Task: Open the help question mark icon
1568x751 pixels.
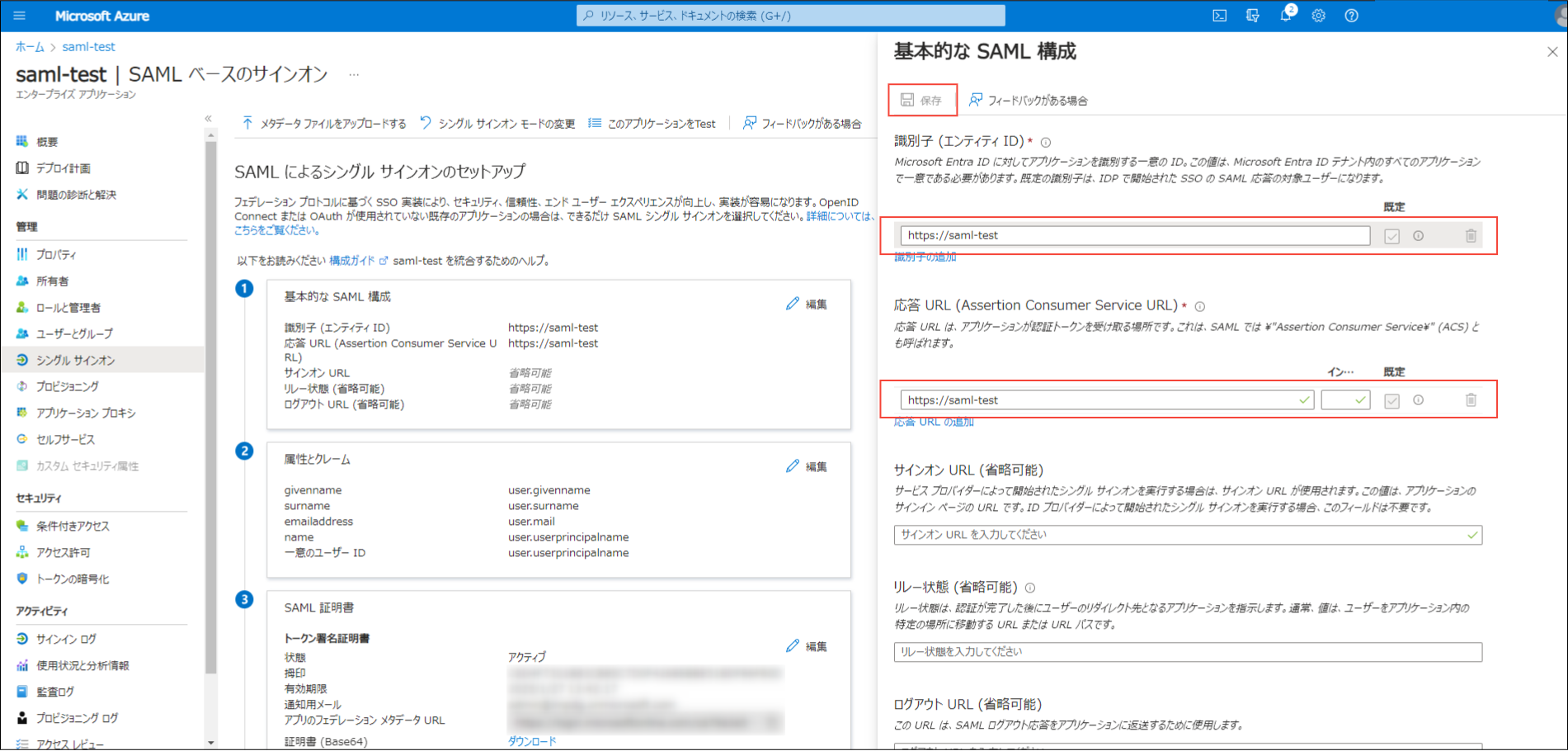Action: click(1351, 16)
